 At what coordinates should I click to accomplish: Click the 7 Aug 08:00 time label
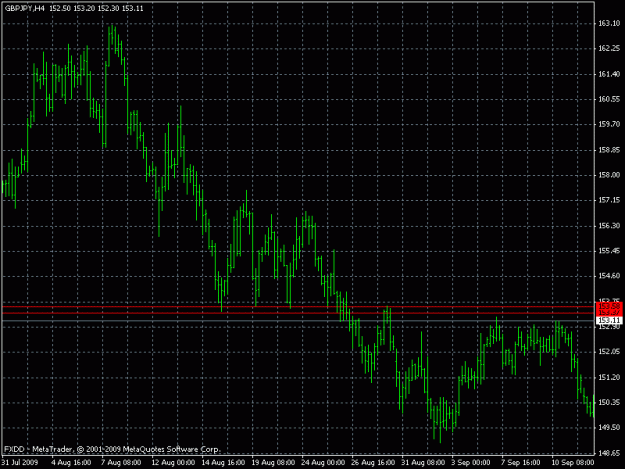pyautogui.click(x=121, y=463)
